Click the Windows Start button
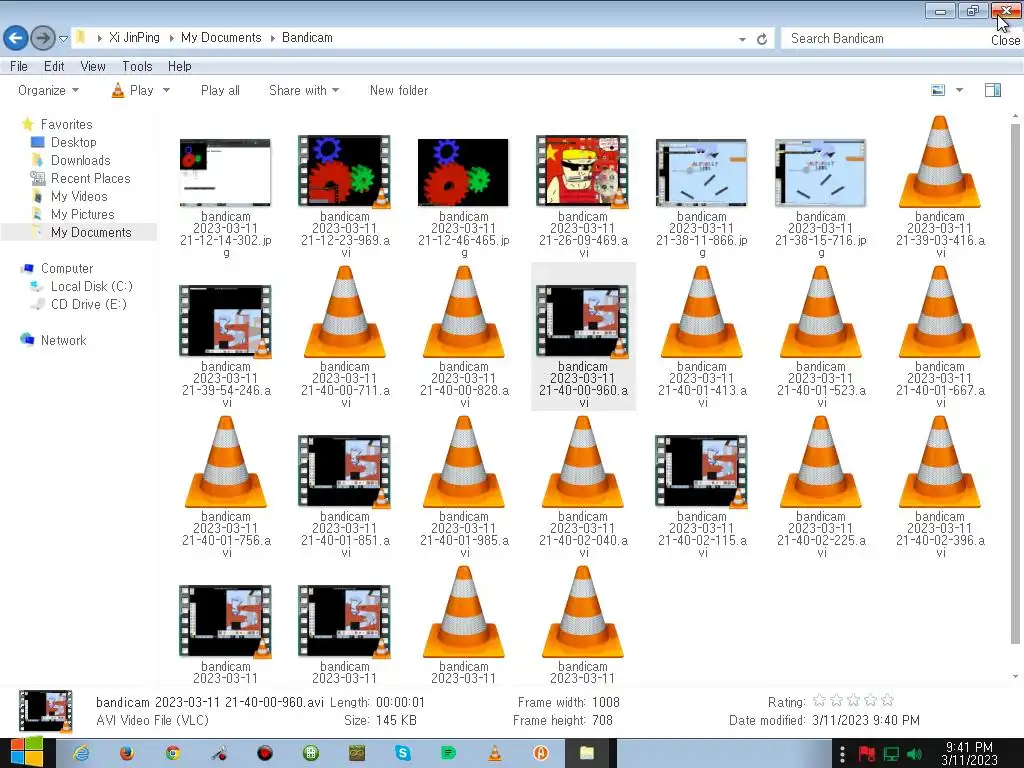Viewport: 1024px width, 768px height. pos(26,753)
